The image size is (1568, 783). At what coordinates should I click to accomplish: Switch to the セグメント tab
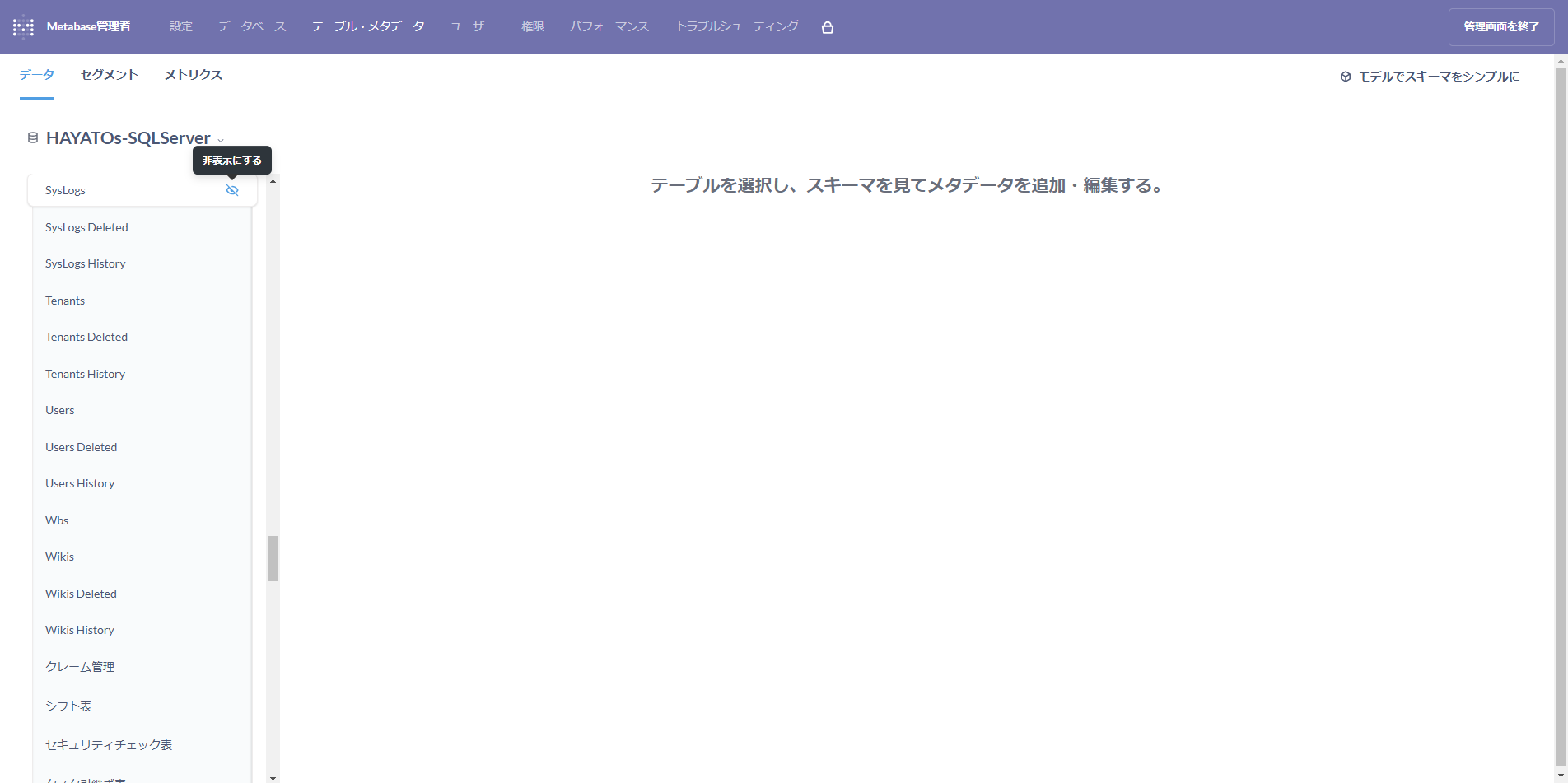pyautogui.click(x=110, y=75)
